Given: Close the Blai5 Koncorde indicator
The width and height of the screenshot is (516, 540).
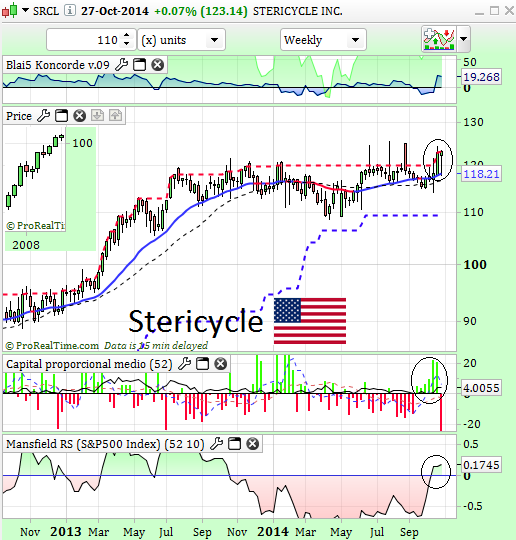Looking at the screenshot, I should pos(158,64).
